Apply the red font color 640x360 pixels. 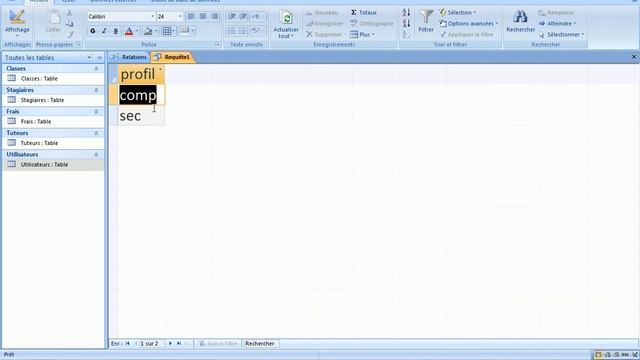coord(129,31)
